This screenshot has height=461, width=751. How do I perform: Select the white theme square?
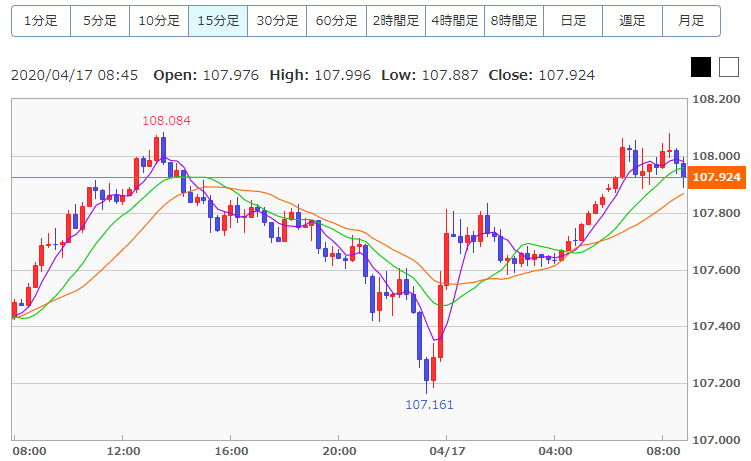(x=729, y=67)
